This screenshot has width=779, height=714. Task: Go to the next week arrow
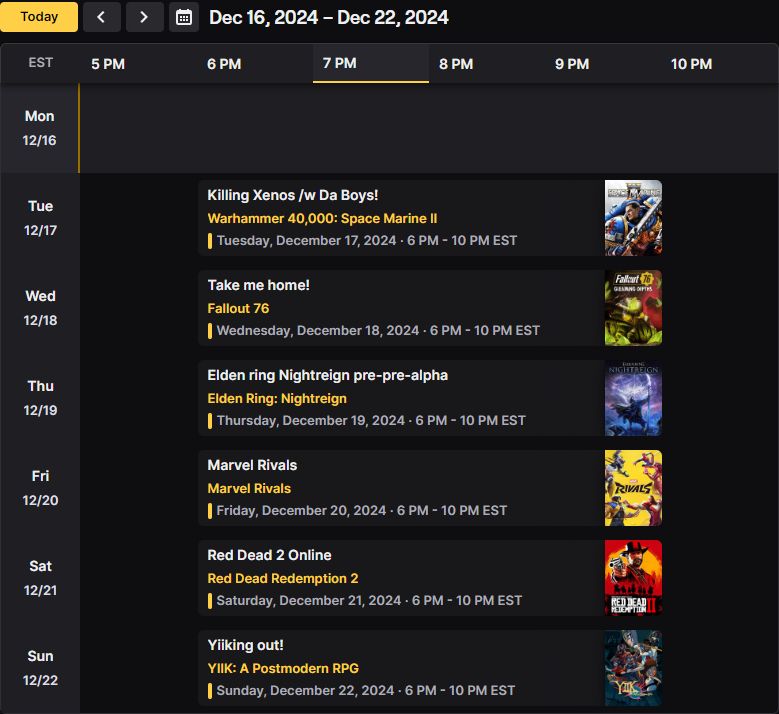(x=145, y=17)
